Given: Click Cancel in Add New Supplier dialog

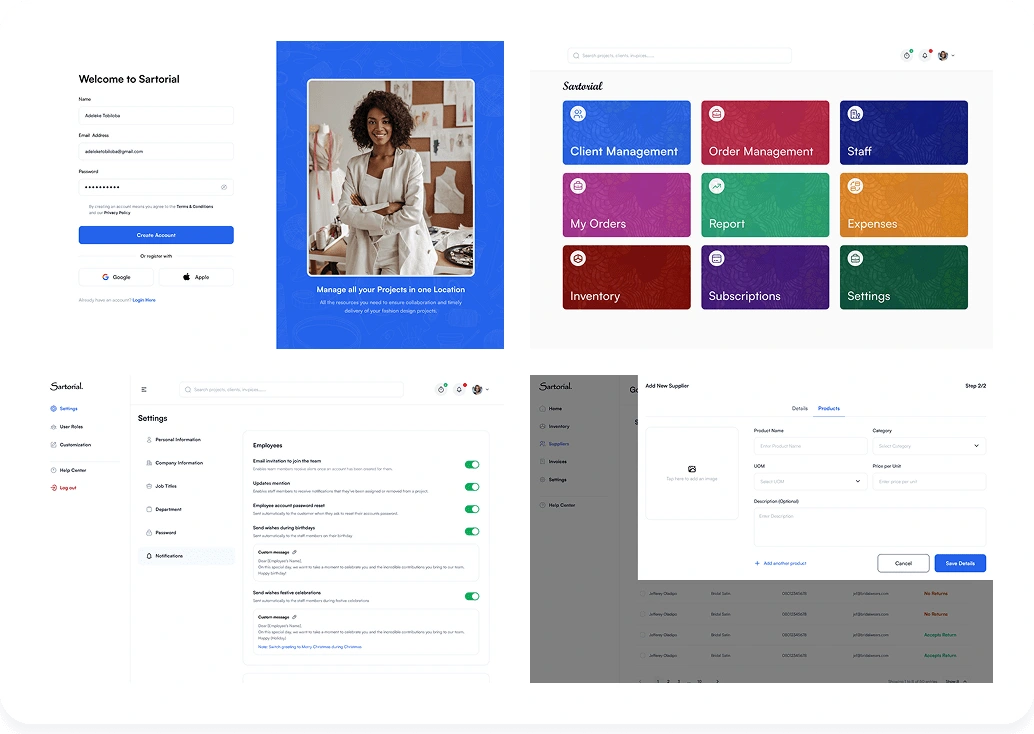Looking at the screenshot, I should (x=903, y=563).
